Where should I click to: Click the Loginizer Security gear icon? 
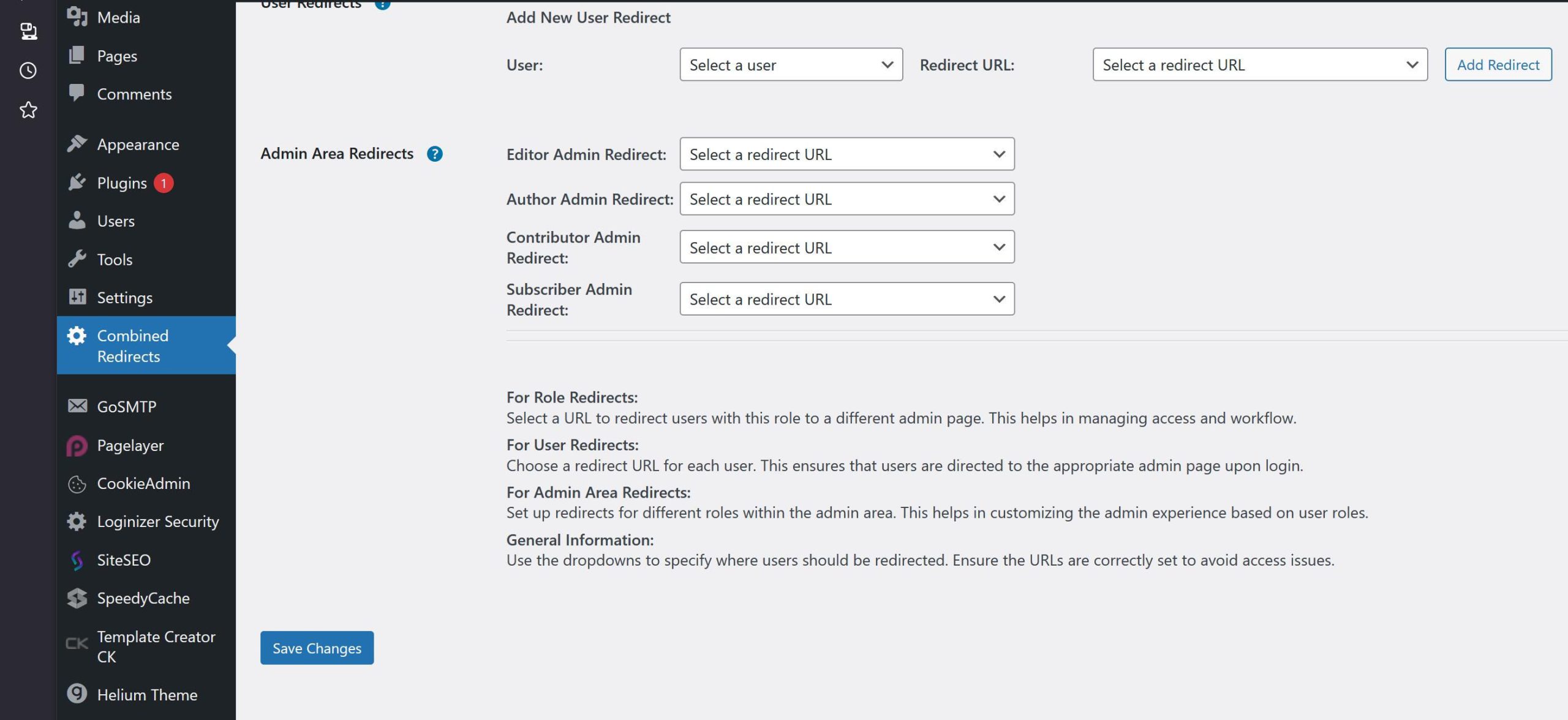77,521
